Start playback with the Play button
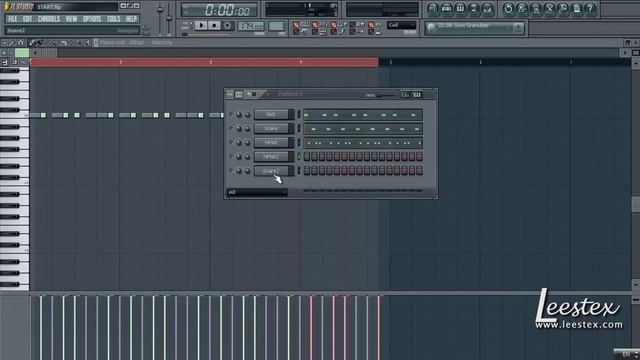This screenshot has height=360, width=640. point(201,25)
